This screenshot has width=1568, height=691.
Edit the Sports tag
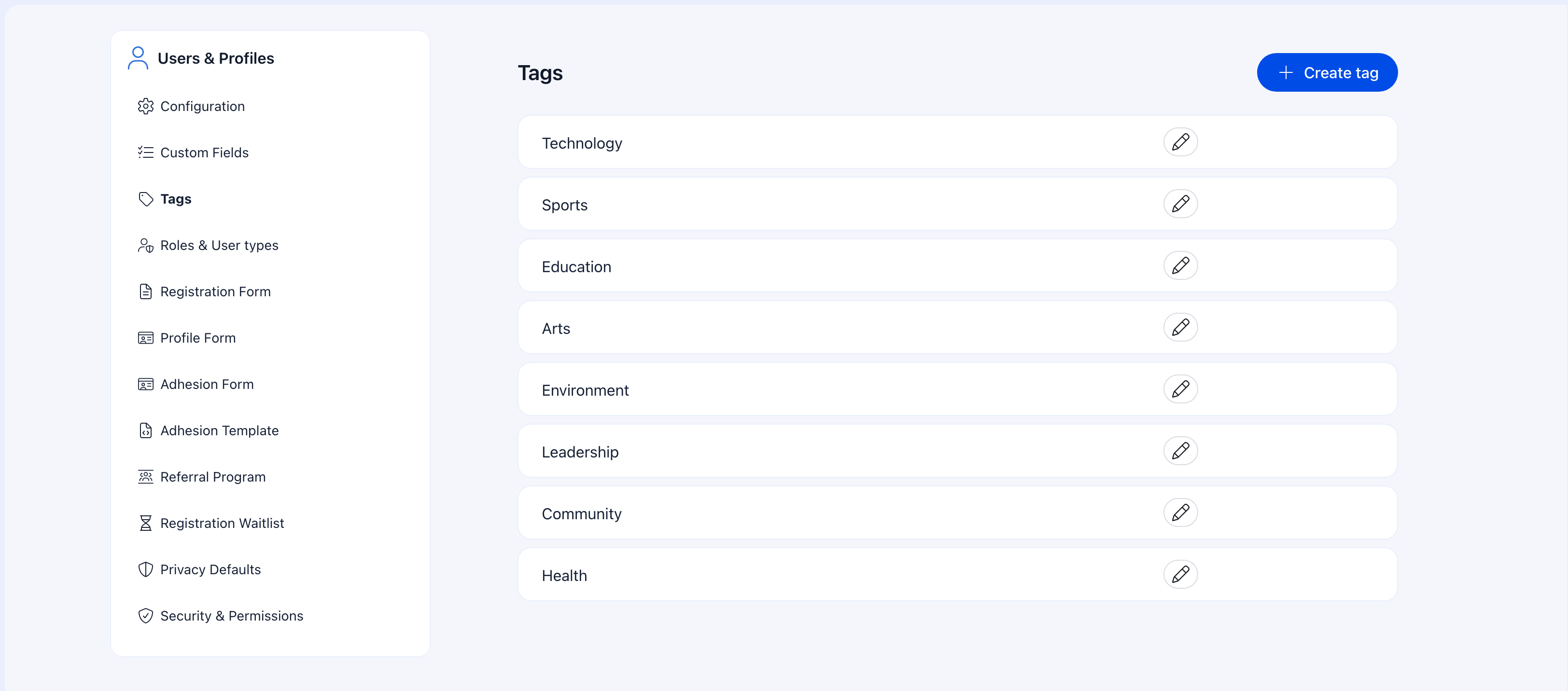1180,204
